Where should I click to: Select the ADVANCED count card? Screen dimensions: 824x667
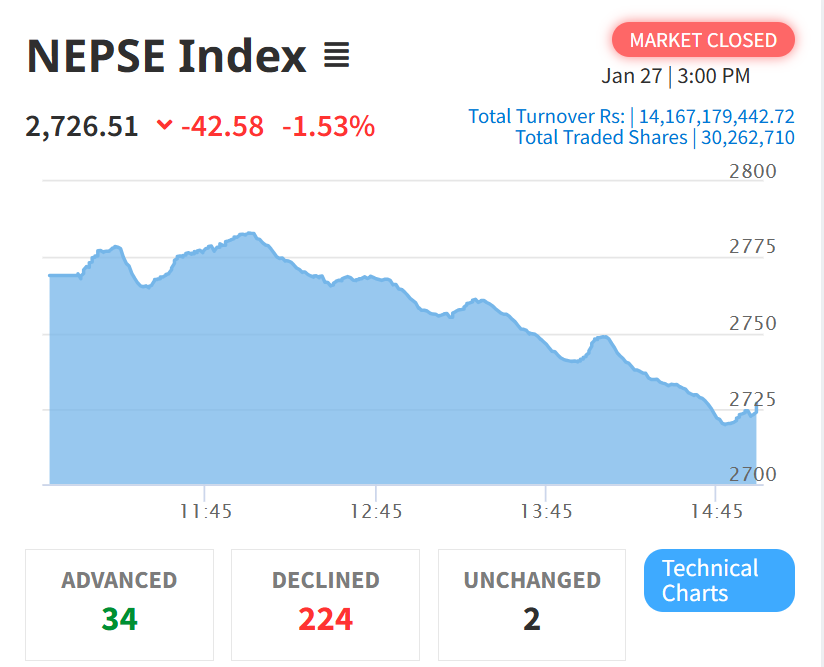[x=119, y=604]
